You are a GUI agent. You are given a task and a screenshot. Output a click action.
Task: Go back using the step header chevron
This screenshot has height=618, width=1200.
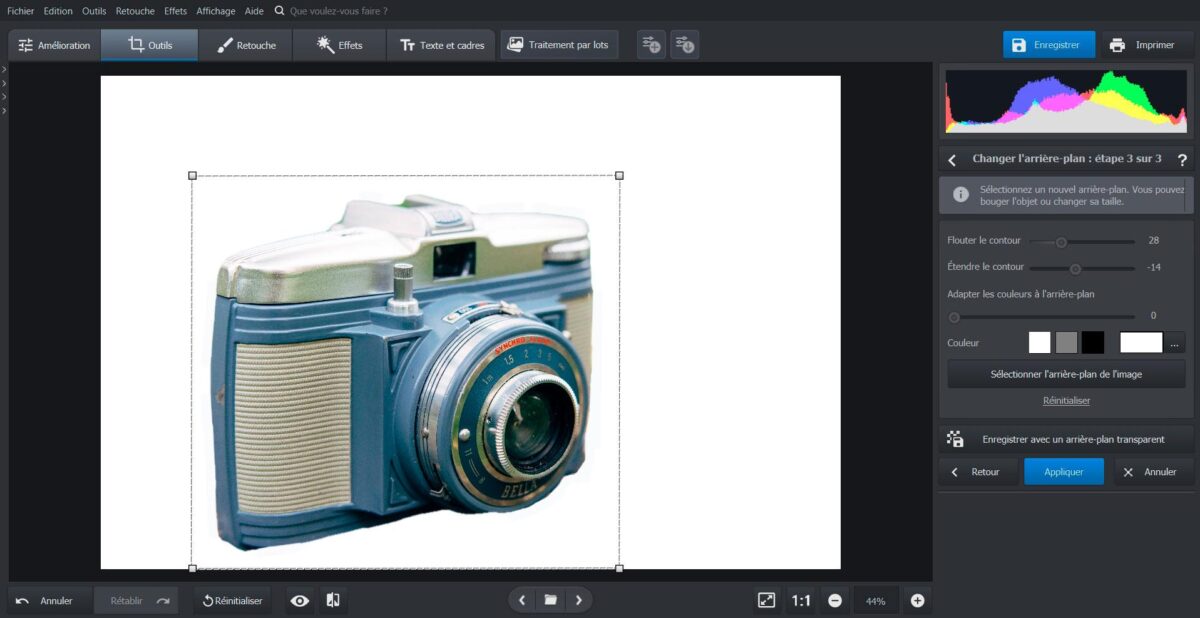[952, 160]
